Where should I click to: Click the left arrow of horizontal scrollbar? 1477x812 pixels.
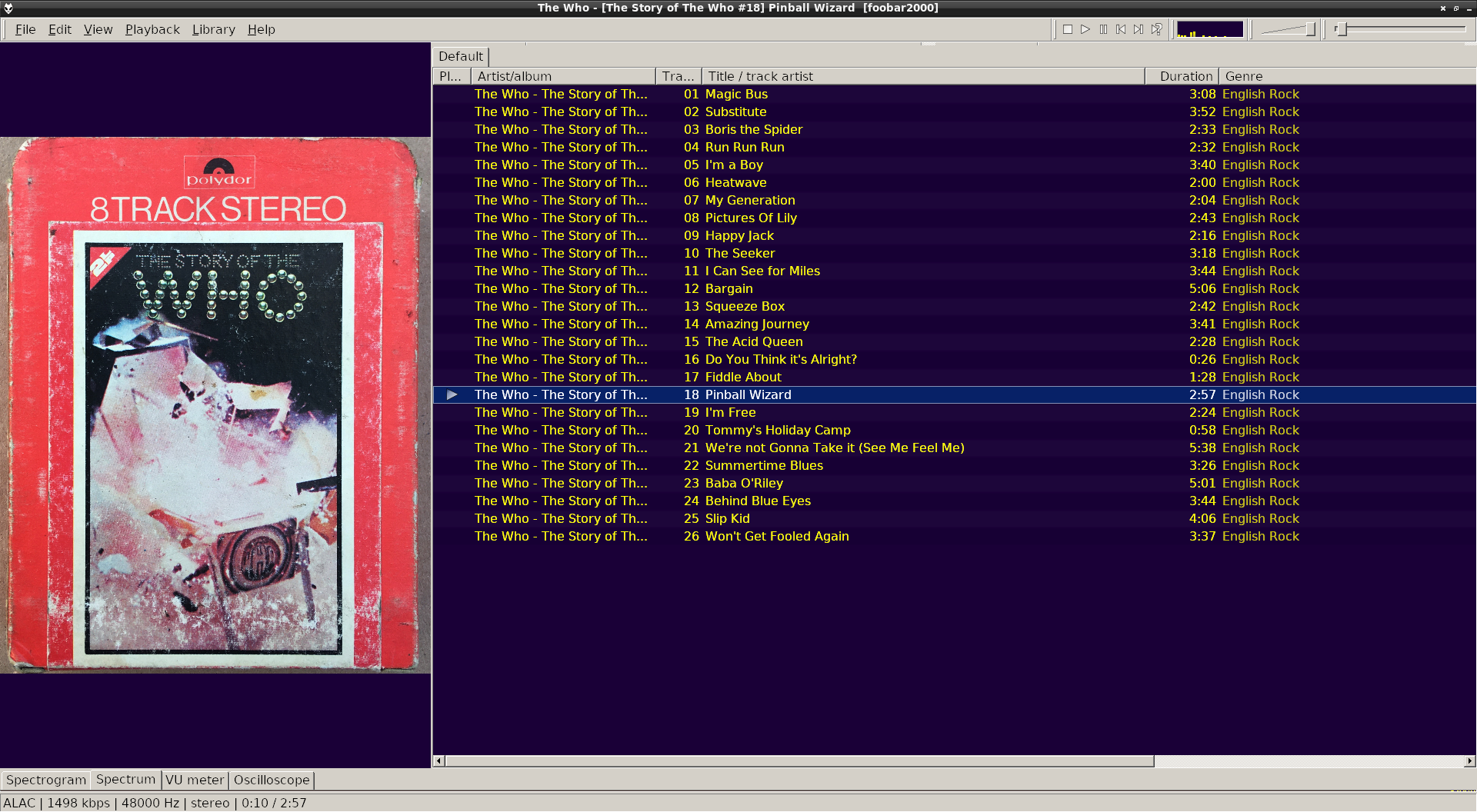(x=438, y=761)
